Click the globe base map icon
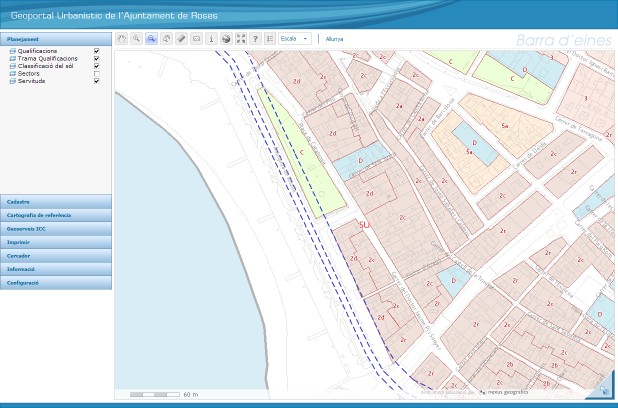The height and width of the screenshot is (408, 618). click(x=226, y=38)
